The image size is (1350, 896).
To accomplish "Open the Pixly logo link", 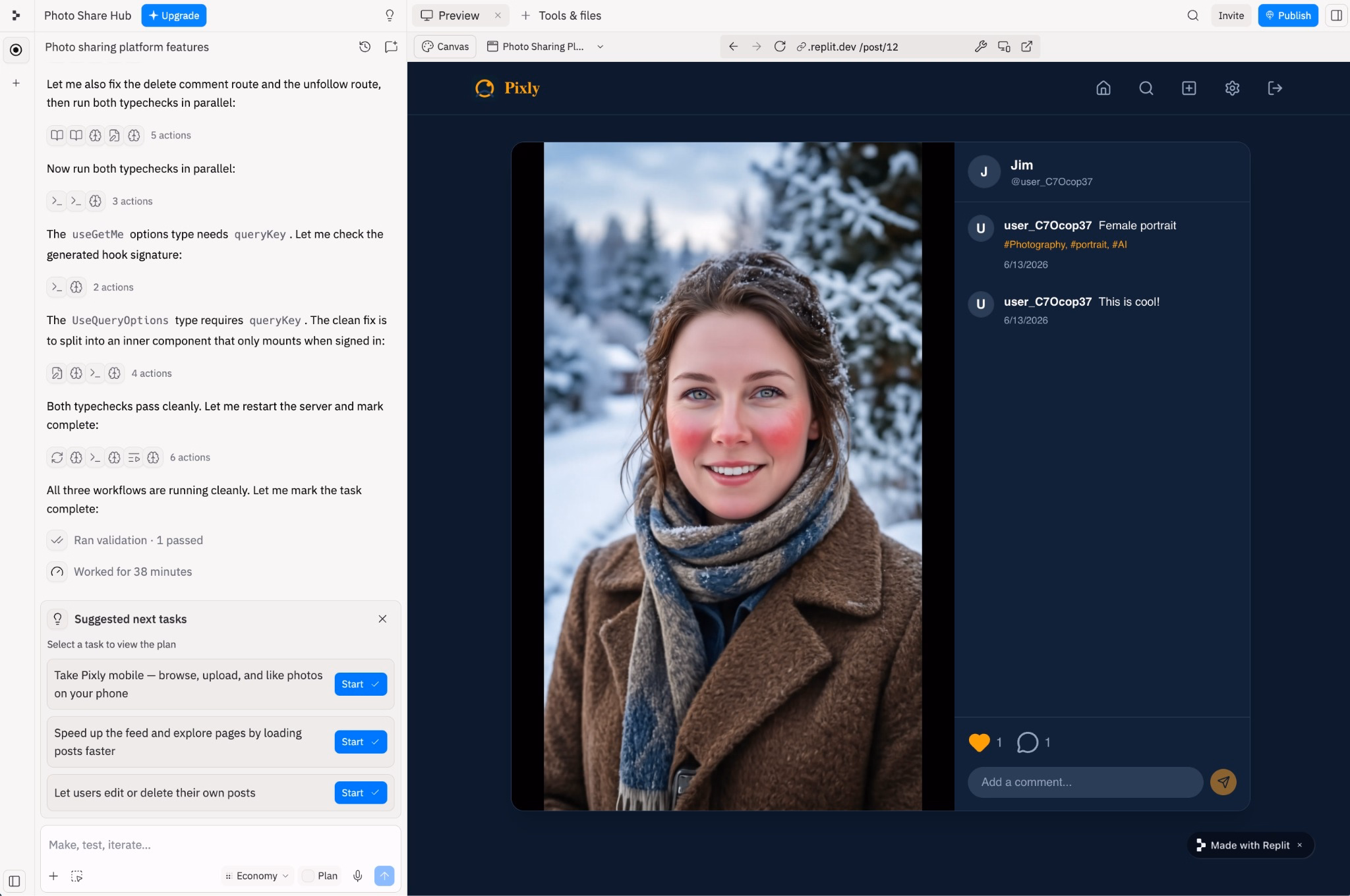I will (x=508, y=88).
